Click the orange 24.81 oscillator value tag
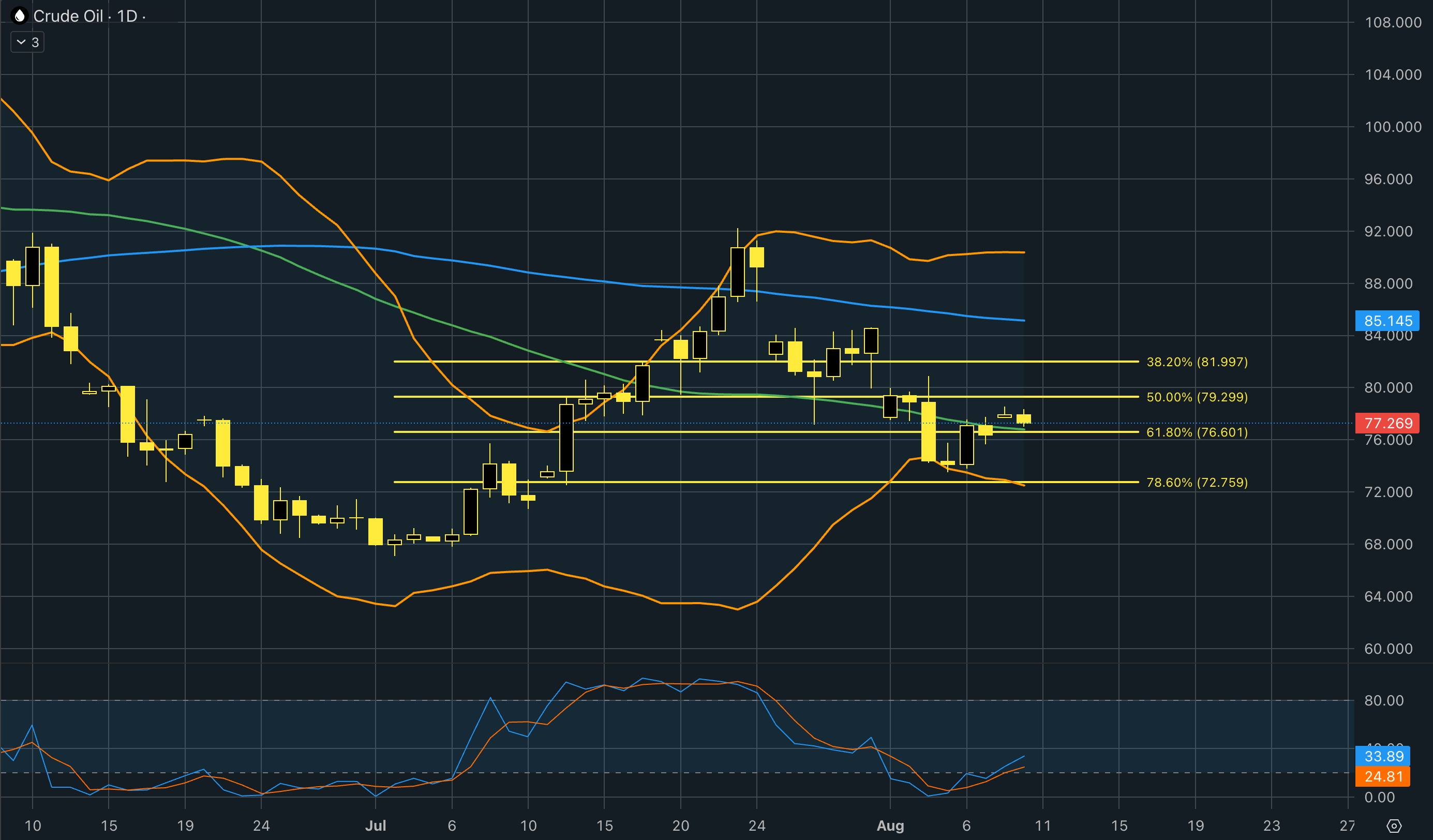The width and height of the screenshot is (1433, 840). [x=1383, y=776]
